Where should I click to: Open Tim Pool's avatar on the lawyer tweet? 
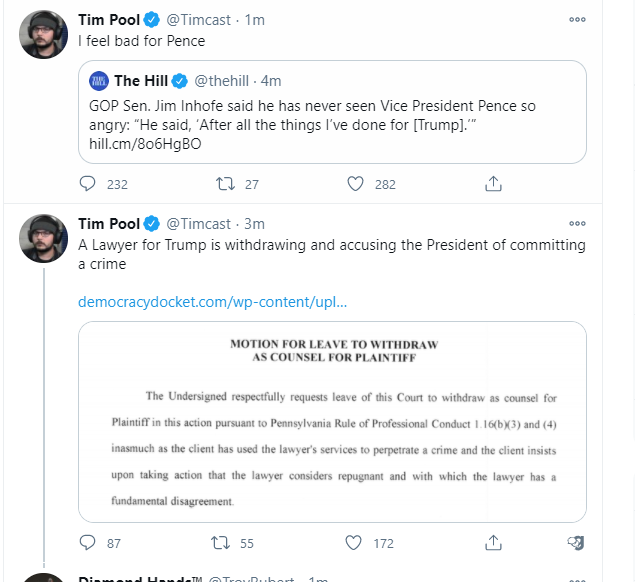tap(44, 239)
